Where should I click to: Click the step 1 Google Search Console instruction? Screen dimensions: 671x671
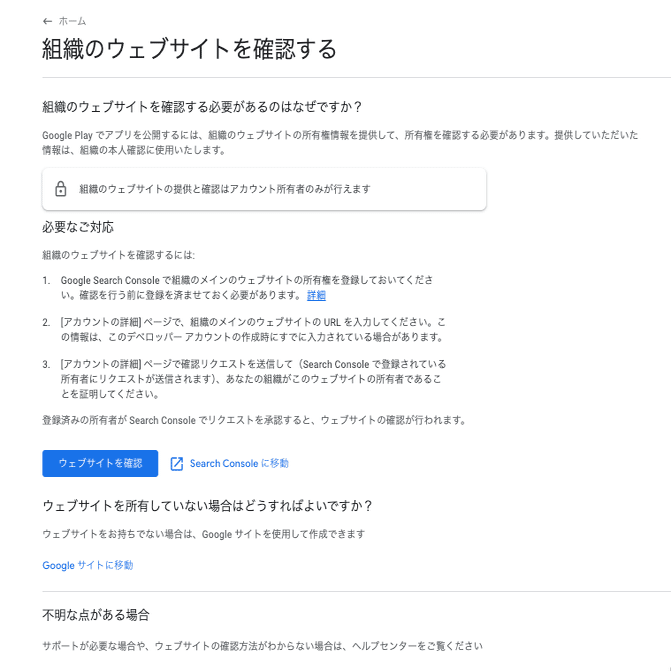247,288
